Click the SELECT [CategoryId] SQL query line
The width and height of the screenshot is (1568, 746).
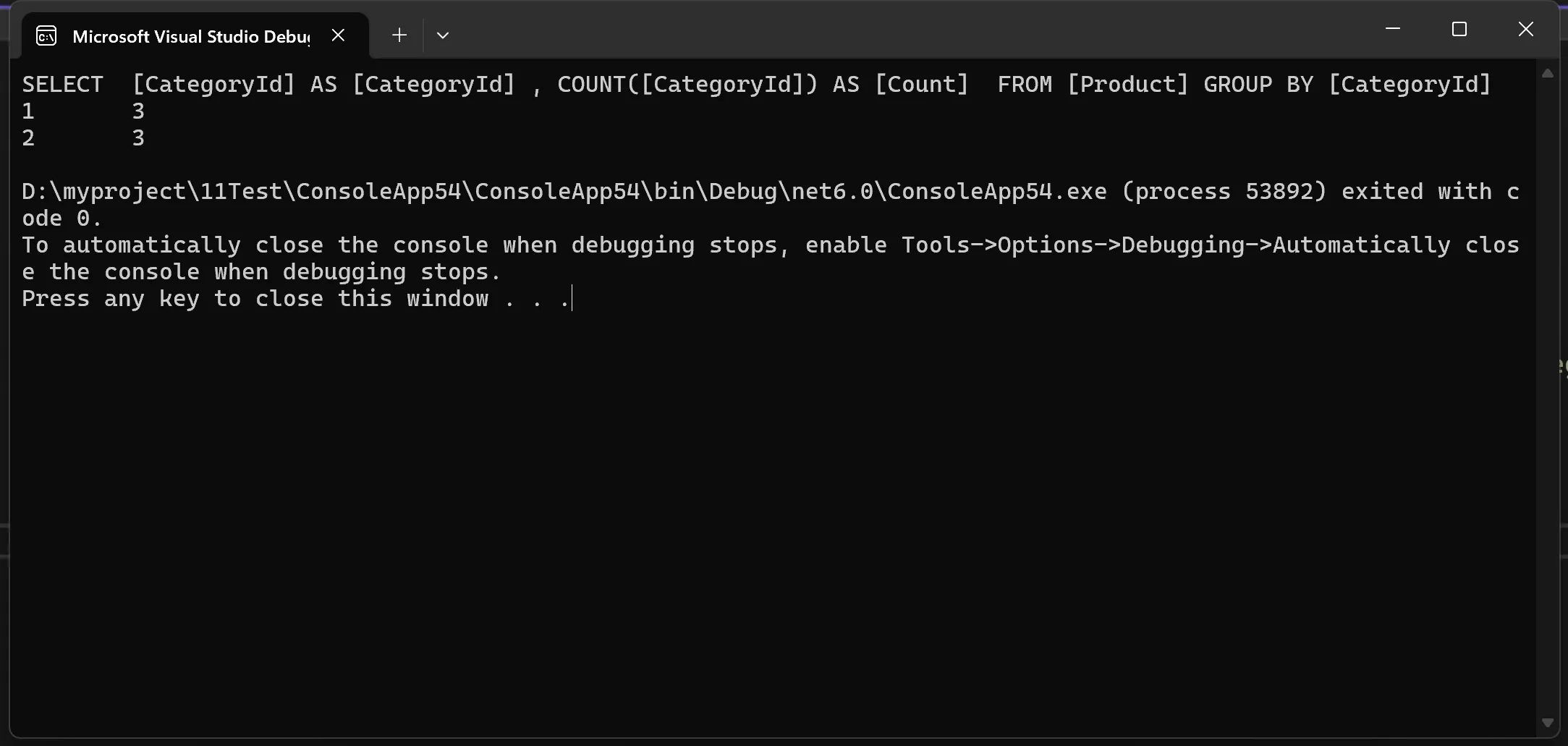click(x=757, y=85)
